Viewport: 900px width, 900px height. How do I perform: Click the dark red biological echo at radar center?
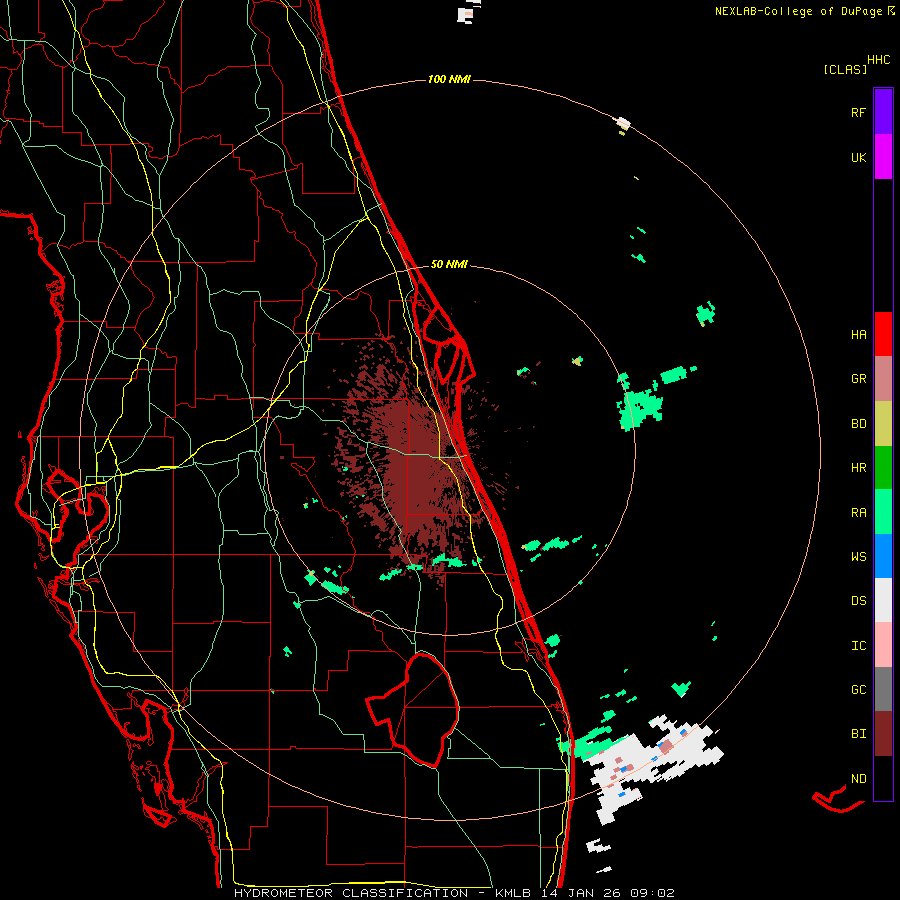pyautogui.click(x=422, y=459)
